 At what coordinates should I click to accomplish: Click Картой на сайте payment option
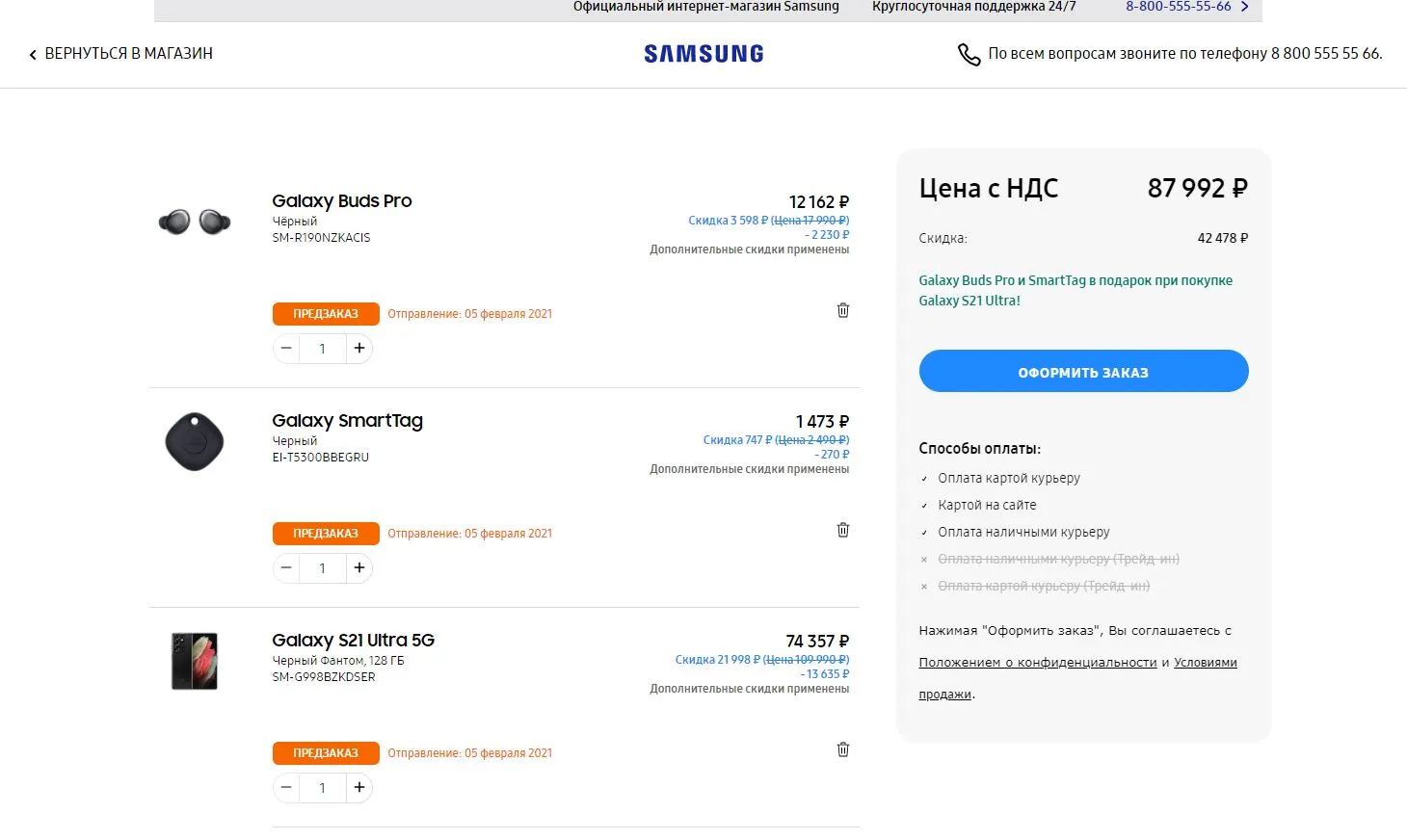click(x=987, y=505)
